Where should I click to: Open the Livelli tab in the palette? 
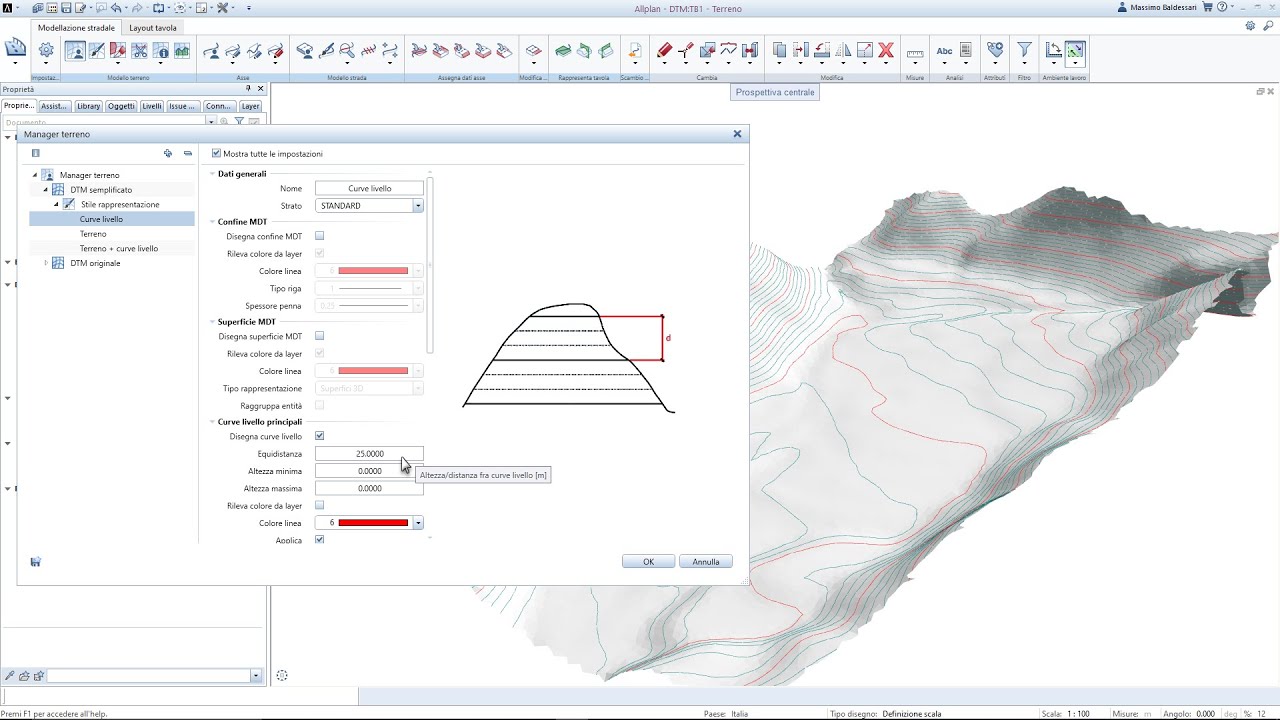[151, 106]
